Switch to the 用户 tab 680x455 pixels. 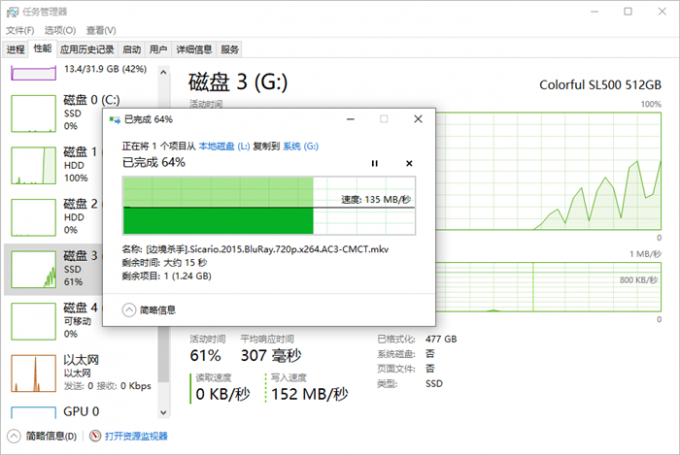click(158, 49)
